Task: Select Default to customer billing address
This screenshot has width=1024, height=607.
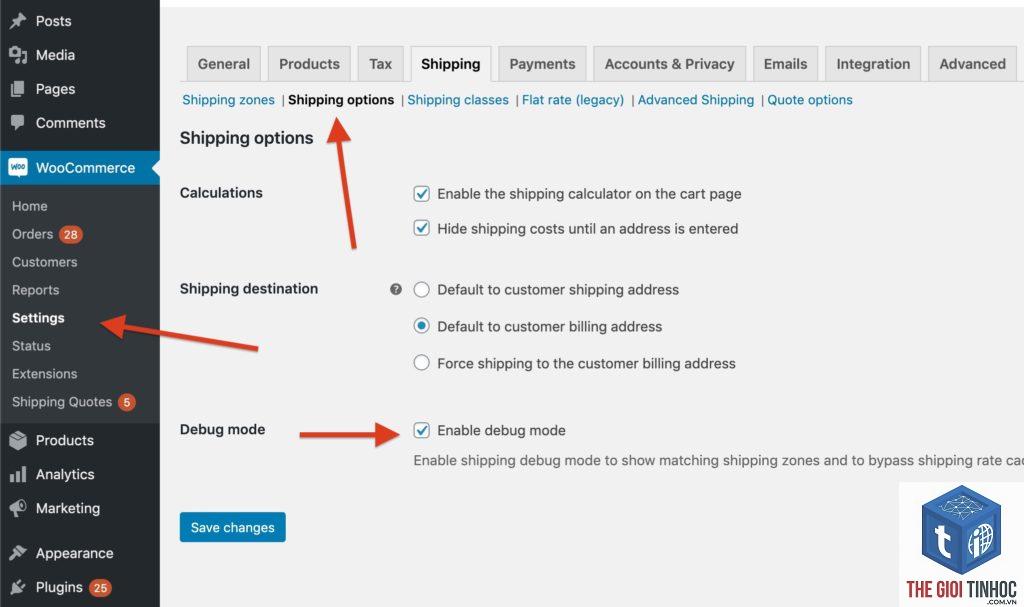Action: click(x=422, y=326)
